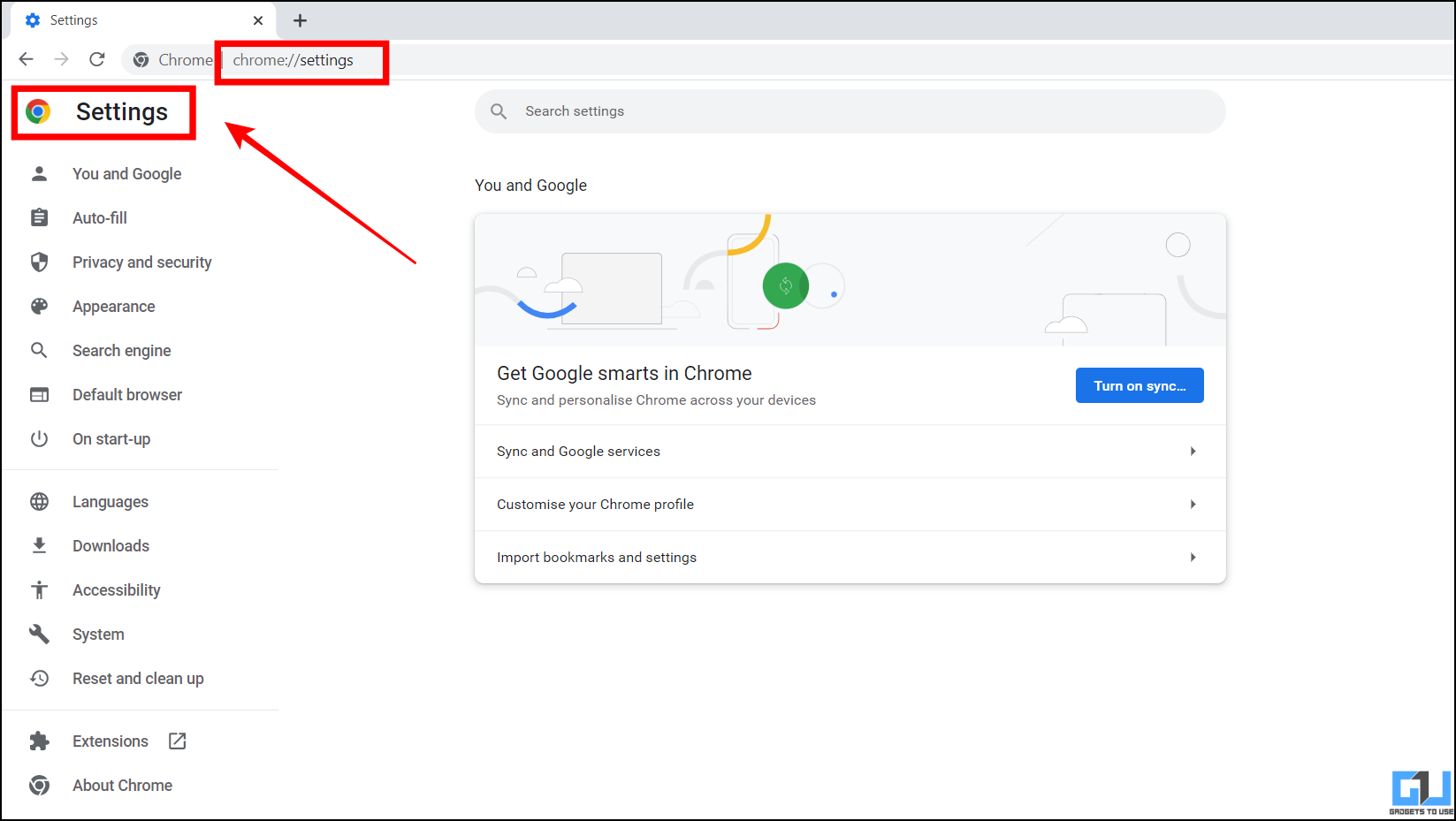
Task: Click the globe icon for Languages
Action: (39, 502)
